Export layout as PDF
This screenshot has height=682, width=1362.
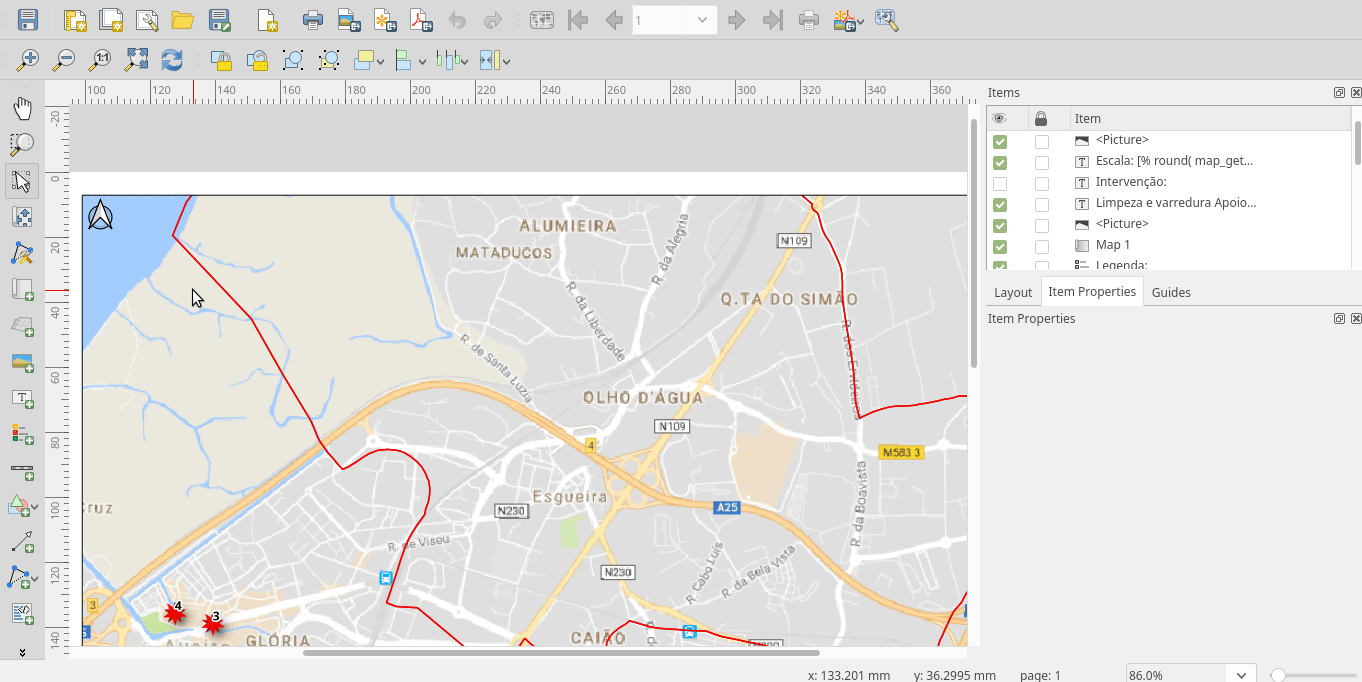421,20
